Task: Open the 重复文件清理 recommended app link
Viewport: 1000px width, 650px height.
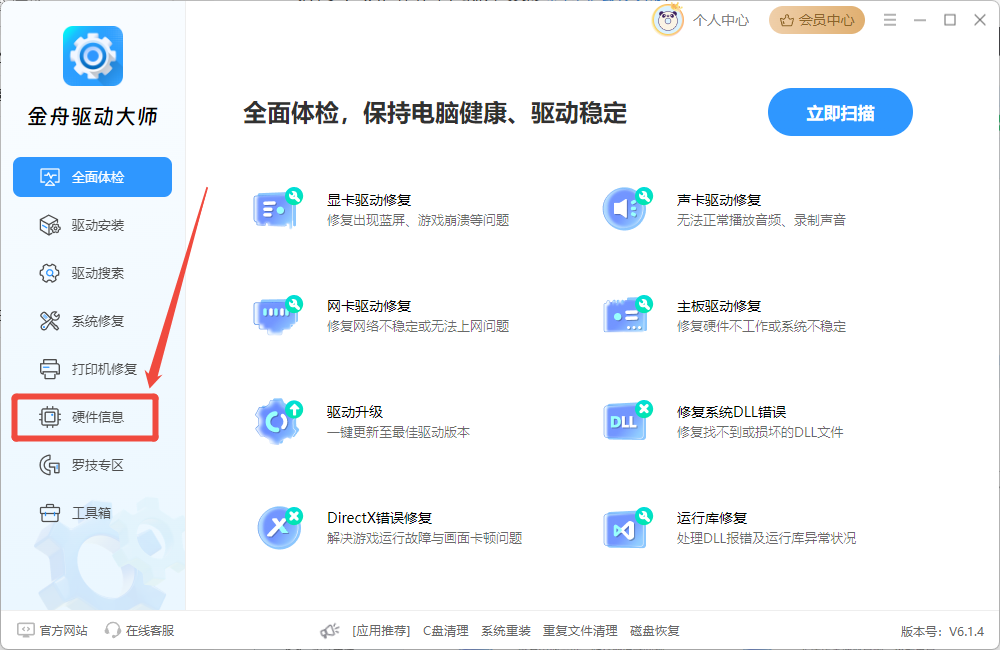Action: tap(580, 631)
